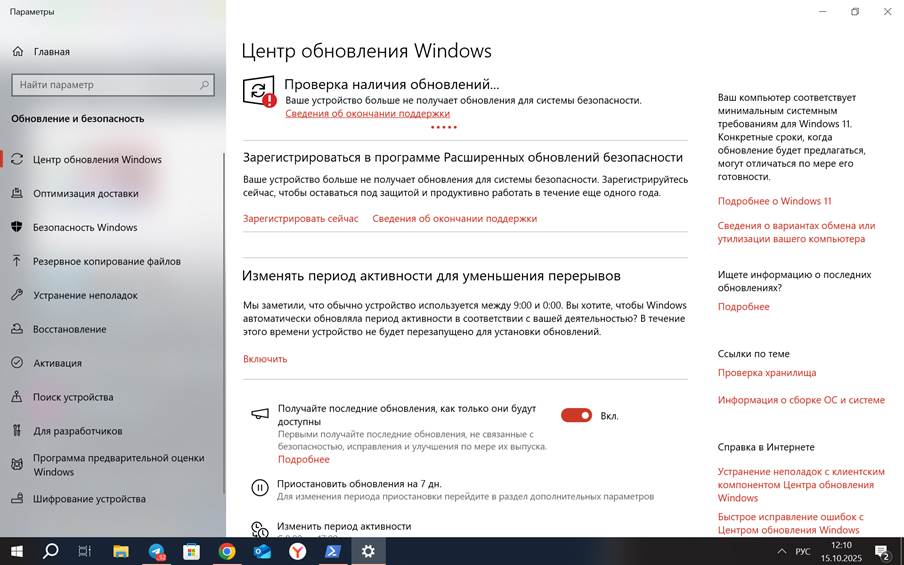Click the Home icon labeled Главная
This screenshot has width=904, height=565.
pyautogui.click(x=18, y=51)
